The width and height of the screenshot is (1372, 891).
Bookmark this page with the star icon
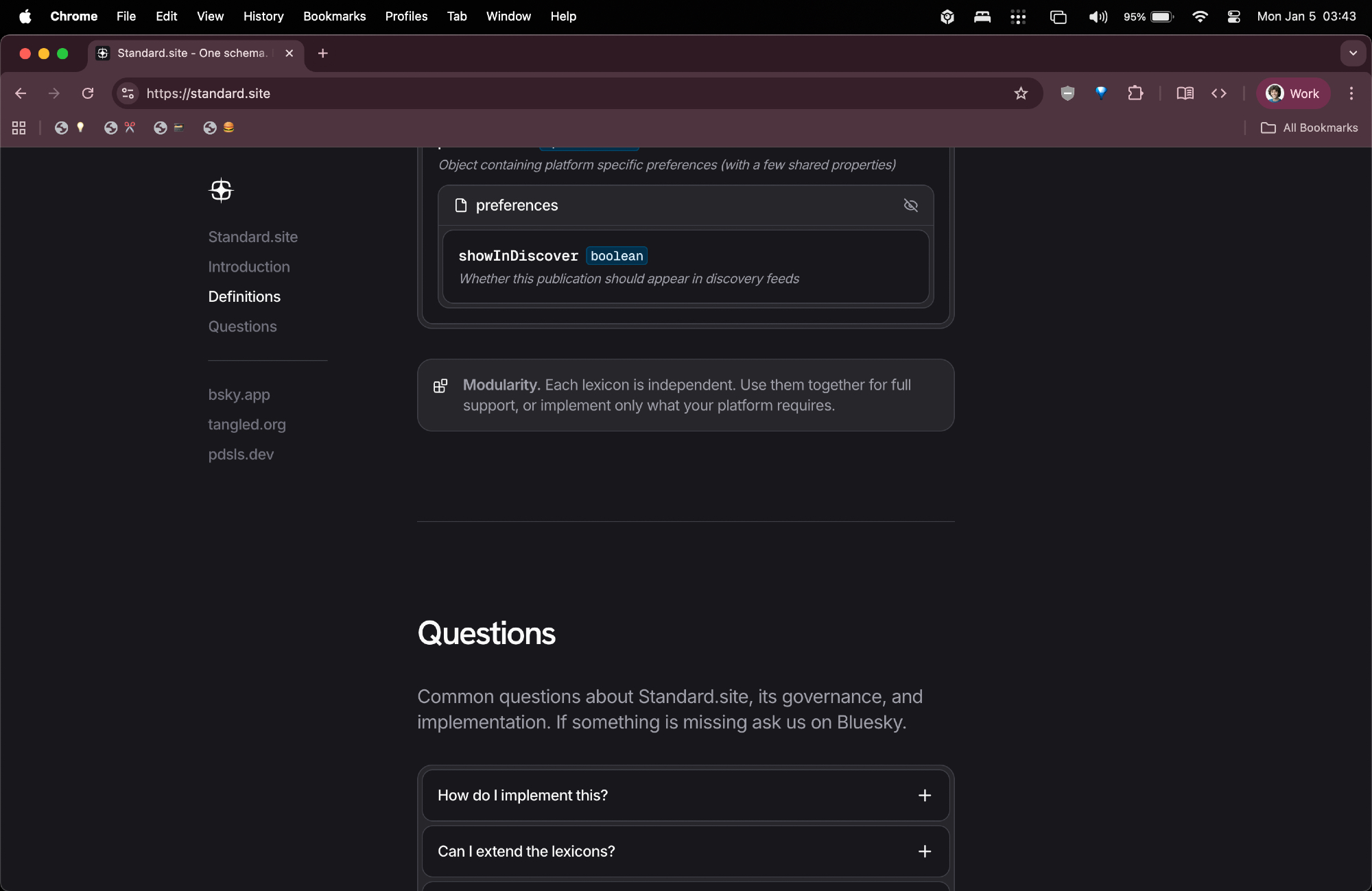tap(1021, 93)
